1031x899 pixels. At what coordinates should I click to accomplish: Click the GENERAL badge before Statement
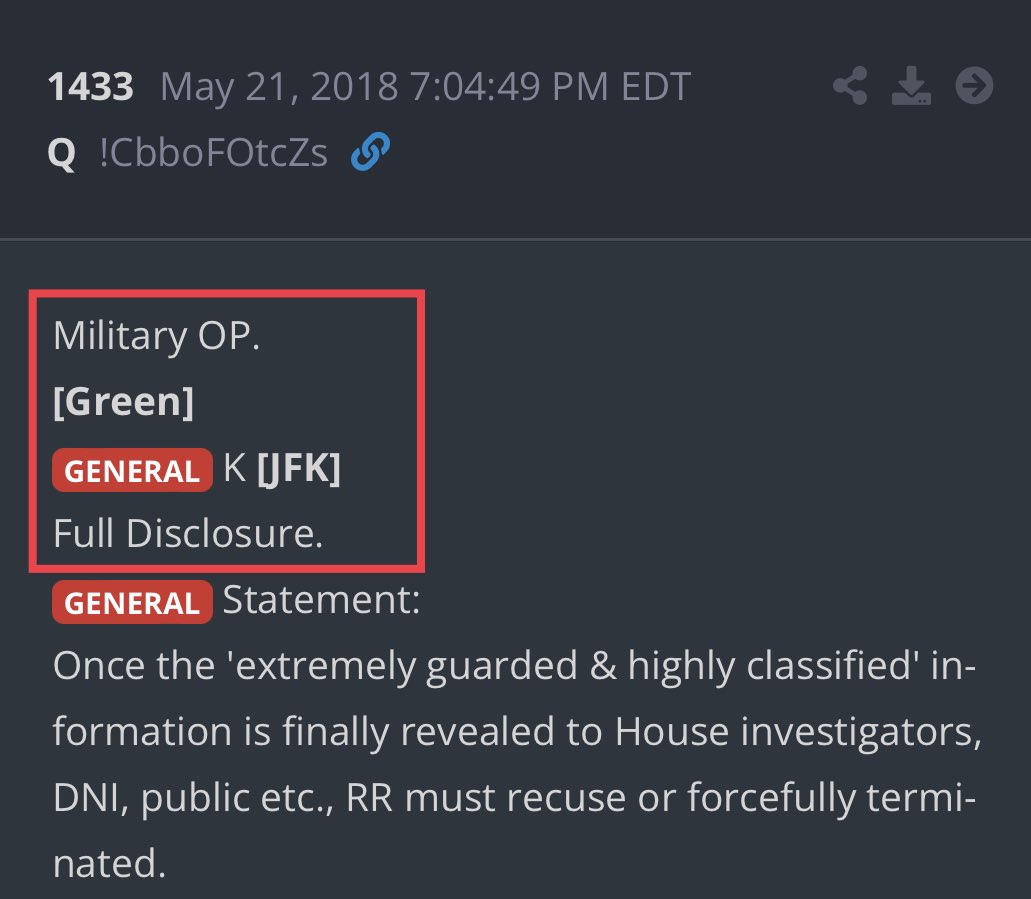(x=132, y=603)
